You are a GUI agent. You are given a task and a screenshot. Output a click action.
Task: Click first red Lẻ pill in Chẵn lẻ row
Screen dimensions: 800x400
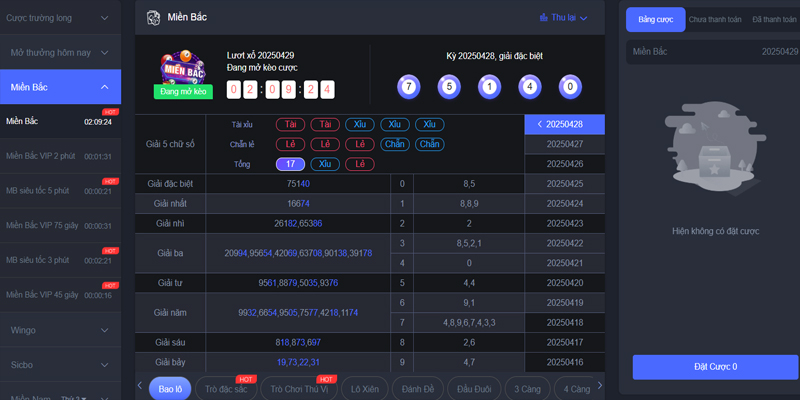(x=290, y=144)
